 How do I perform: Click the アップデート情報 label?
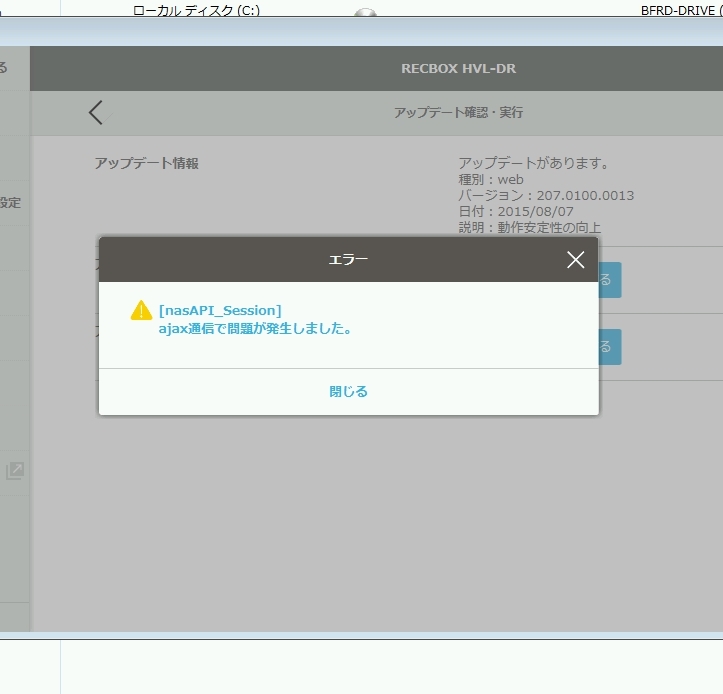tap(147, 163)
